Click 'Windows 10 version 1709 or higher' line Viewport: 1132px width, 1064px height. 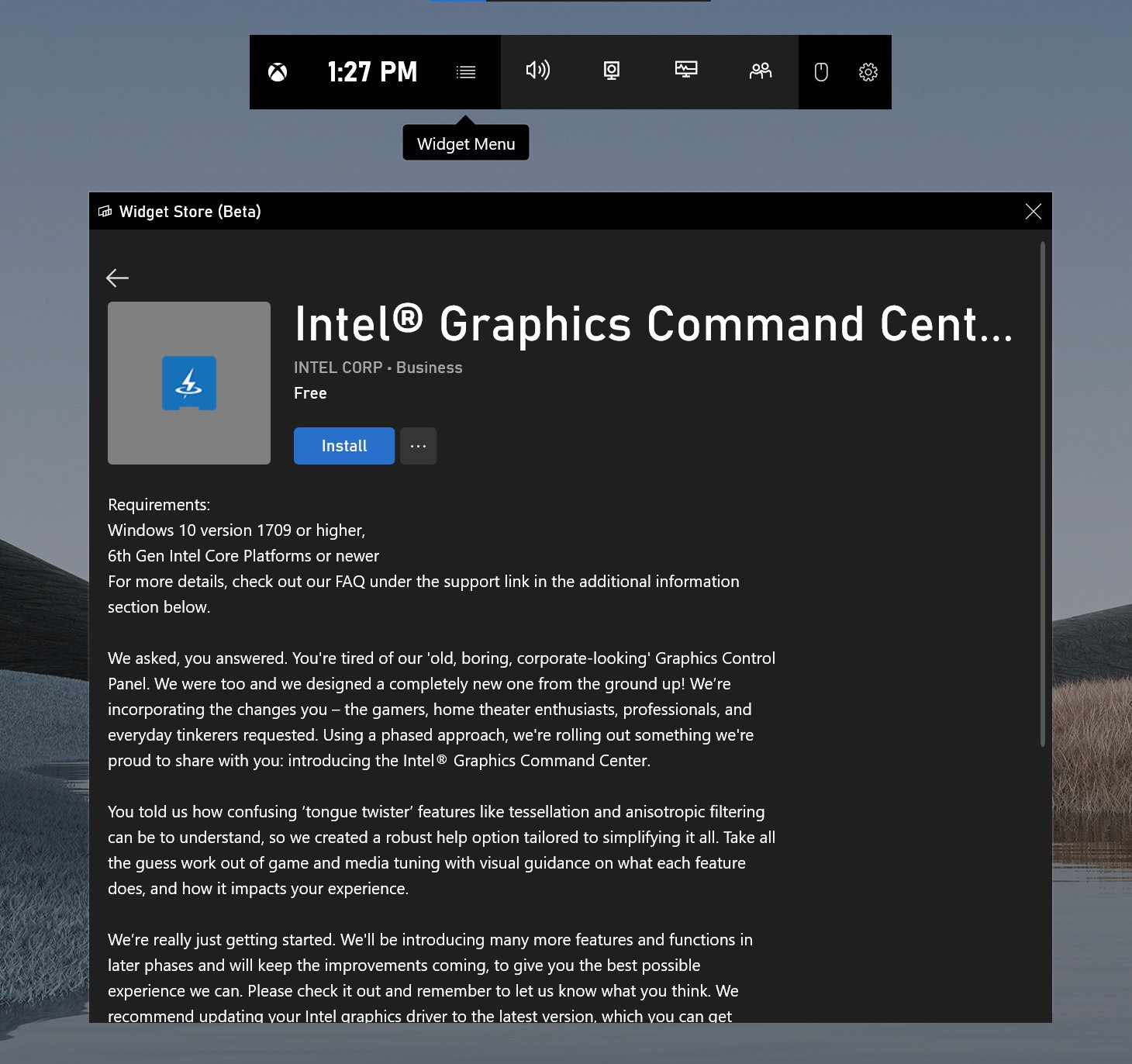(x=236, y=530)
